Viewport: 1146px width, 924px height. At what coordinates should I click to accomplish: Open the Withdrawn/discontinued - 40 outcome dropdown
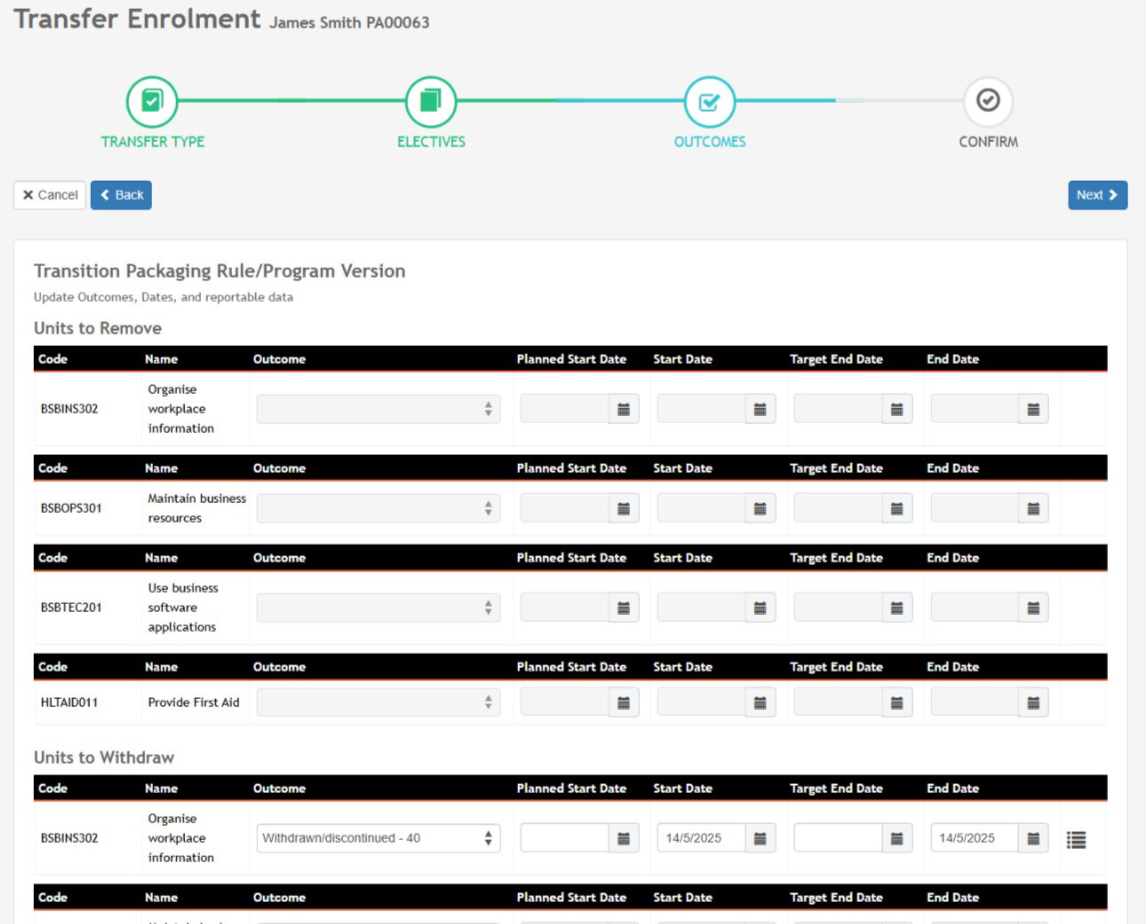point(379,838)
